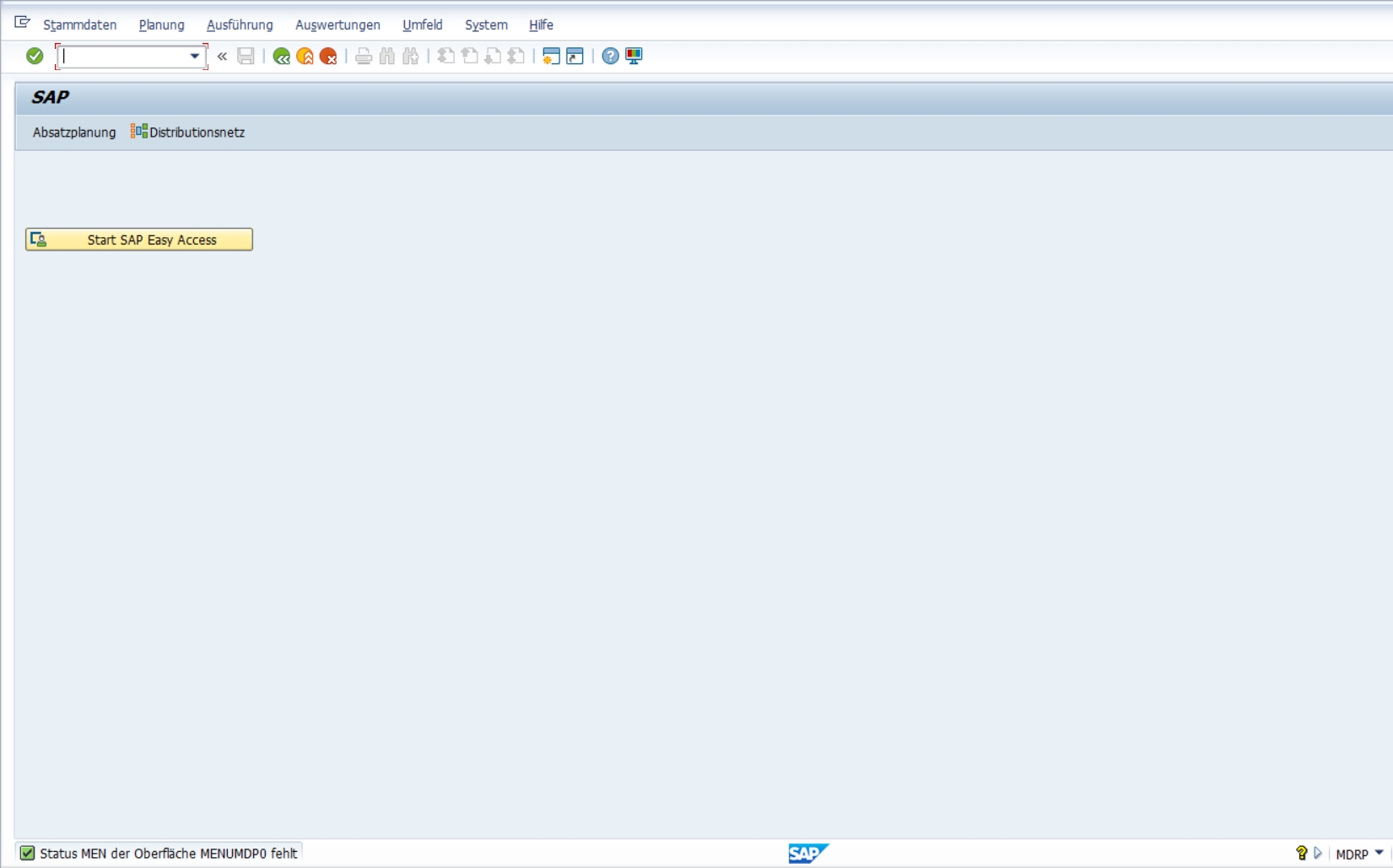Open the Ausführung menu

(x=240, y=24)
